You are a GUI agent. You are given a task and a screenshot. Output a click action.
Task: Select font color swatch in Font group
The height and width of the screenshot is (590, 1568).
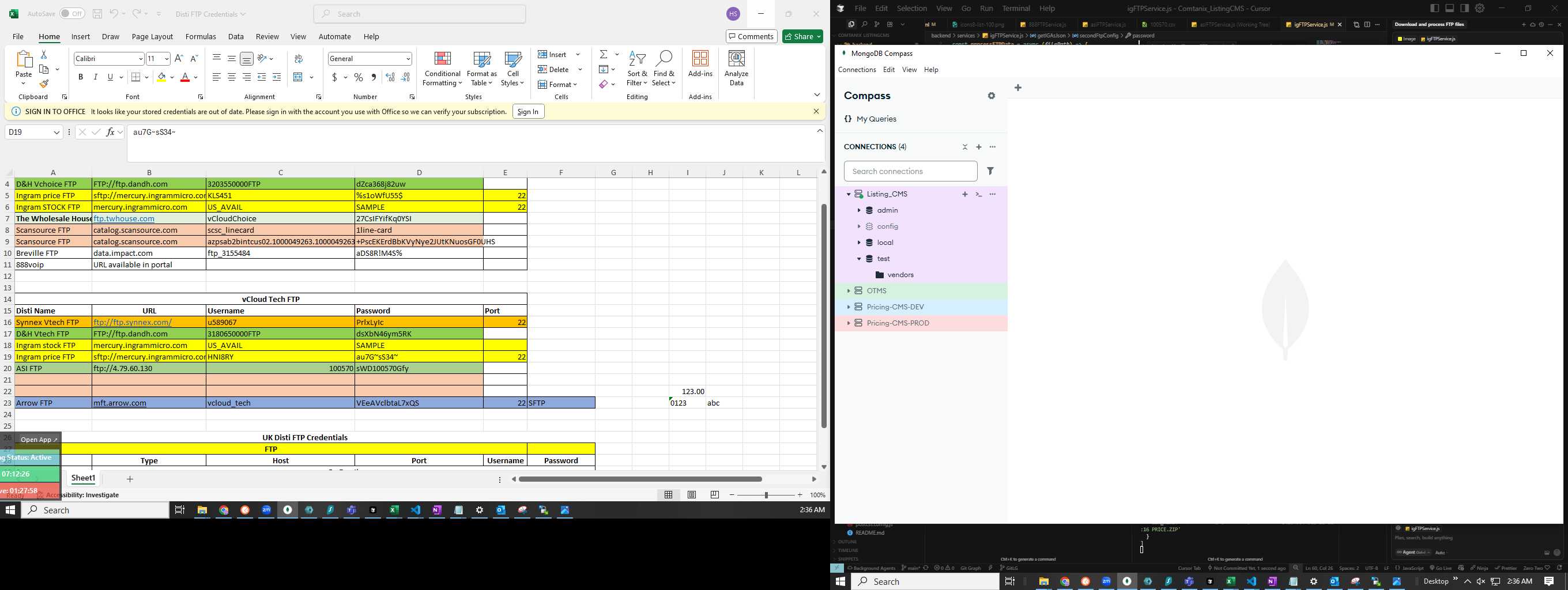pyautogui.click(x=185, y=77)
